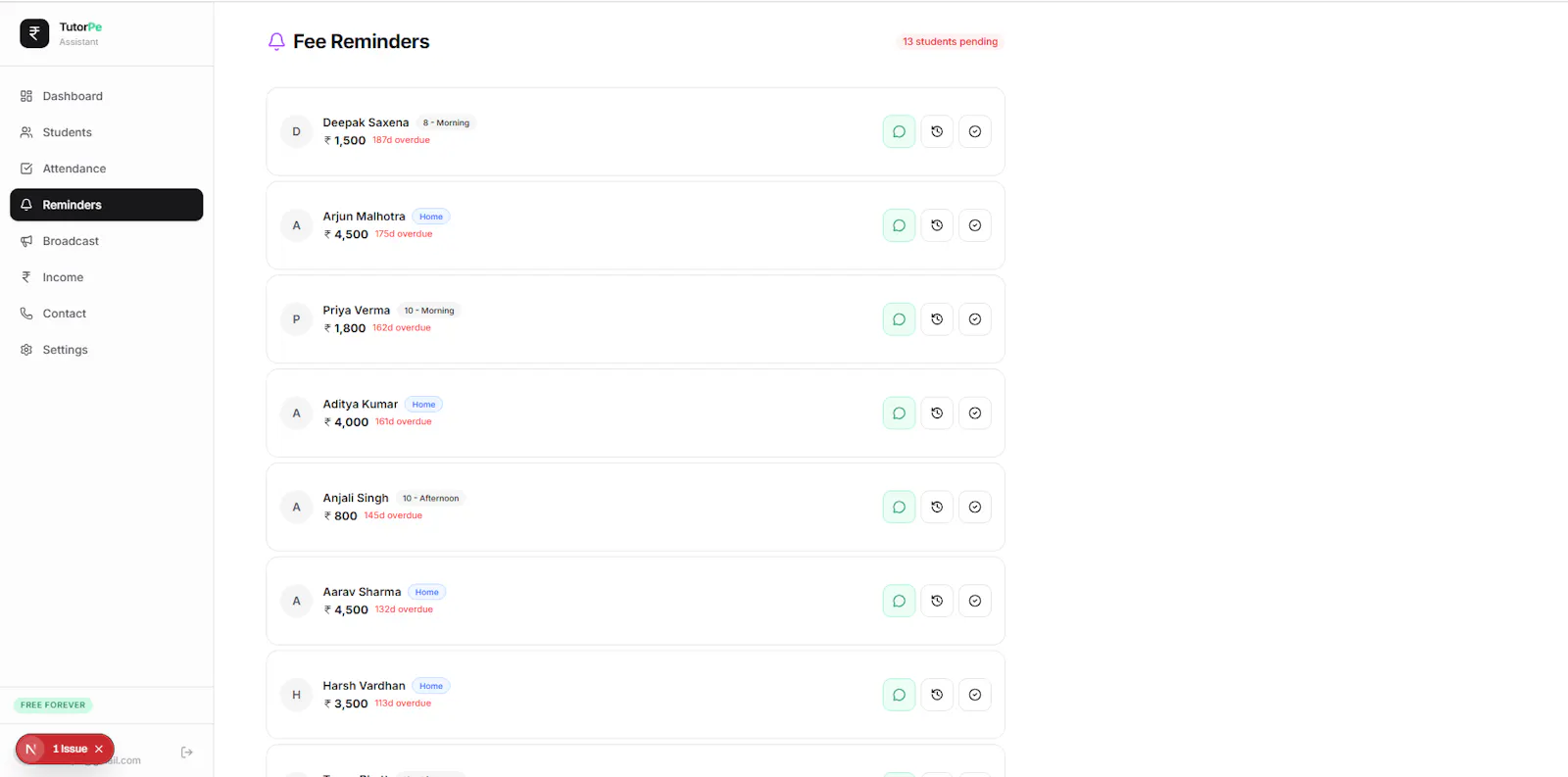Click Priya Verma's P avatar
Image resolution: width=1568 pixels, height=777 pixels.
tap(296, 319)
